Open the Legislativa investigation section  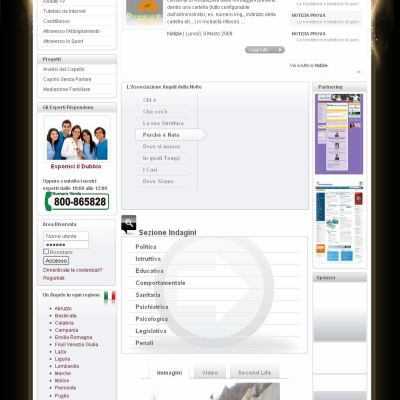click(x=151, y=331)
